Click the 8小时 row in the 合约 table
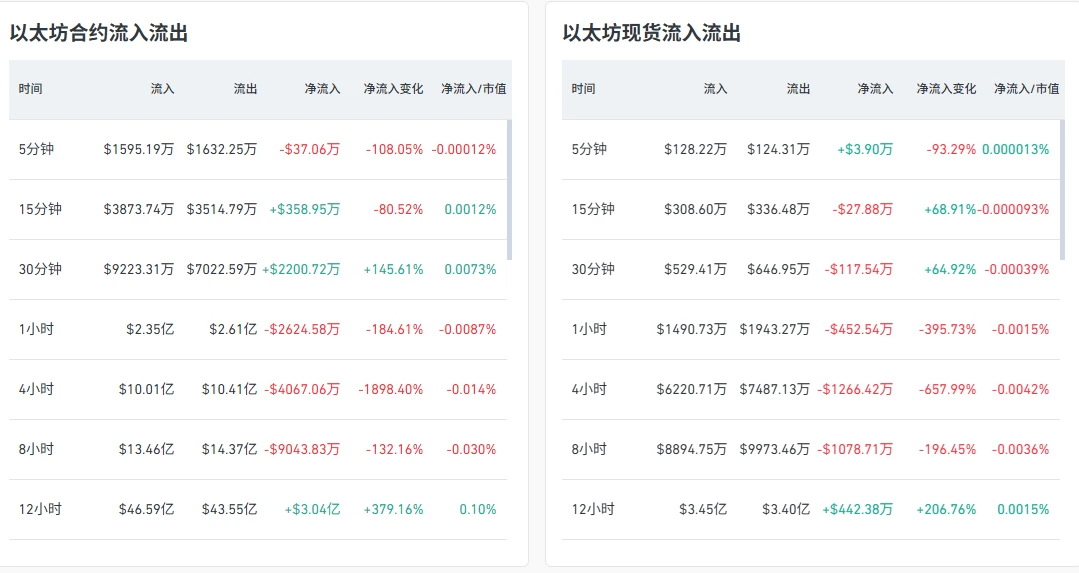 coord(258,449)
